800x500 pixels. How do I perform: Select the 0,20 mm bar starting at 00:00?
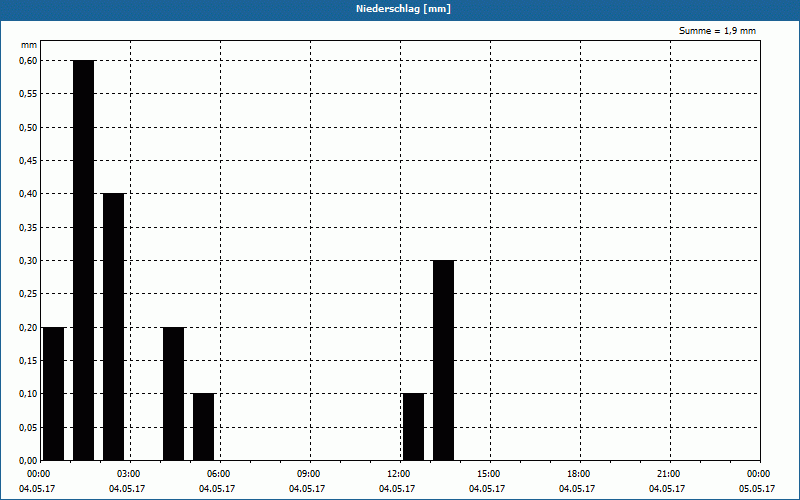click(54, 394)
